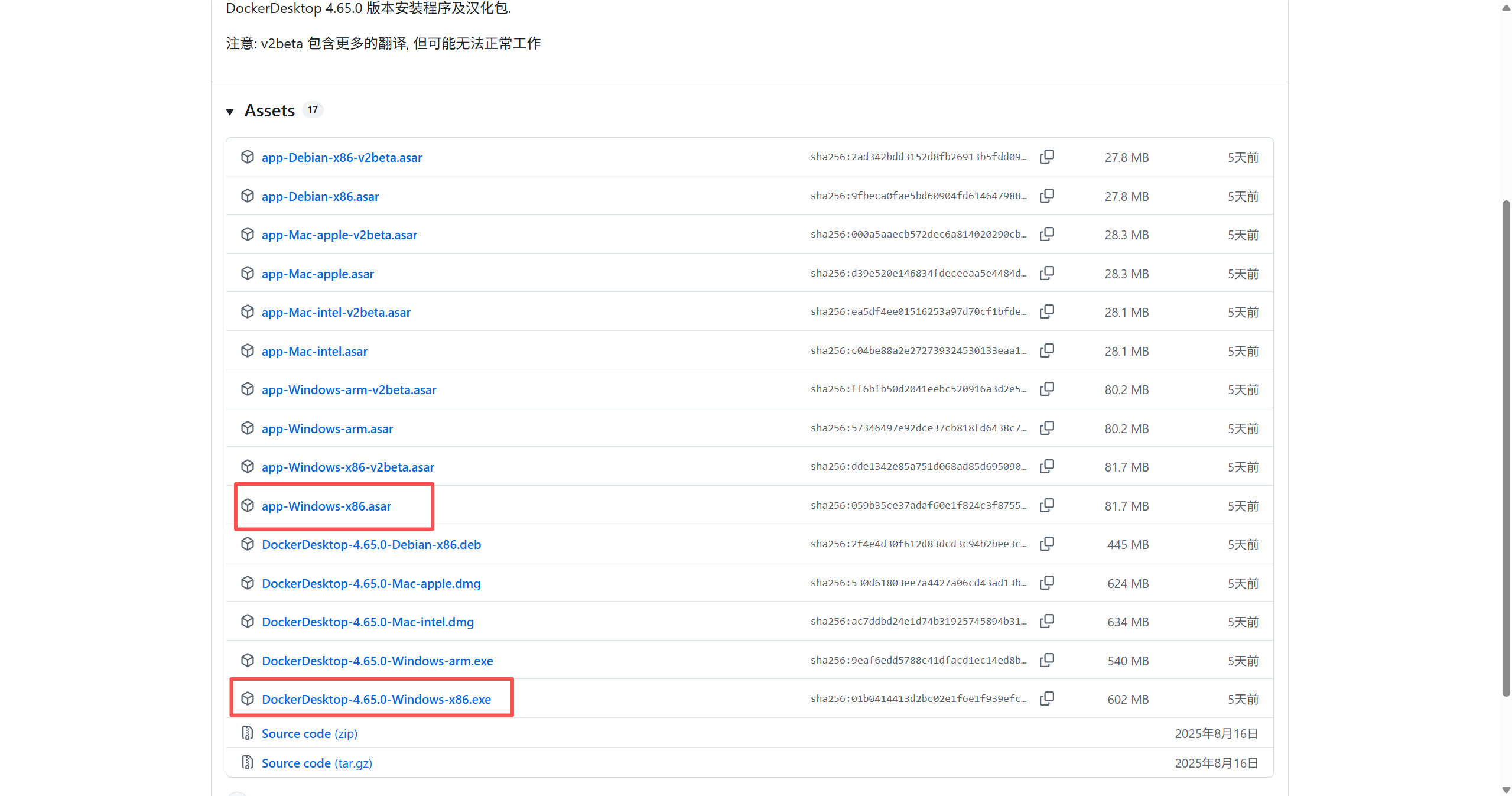
Task: Click zip file icon beside Source code (zip)
Action: pyautogui.click(x=248, y=733)
